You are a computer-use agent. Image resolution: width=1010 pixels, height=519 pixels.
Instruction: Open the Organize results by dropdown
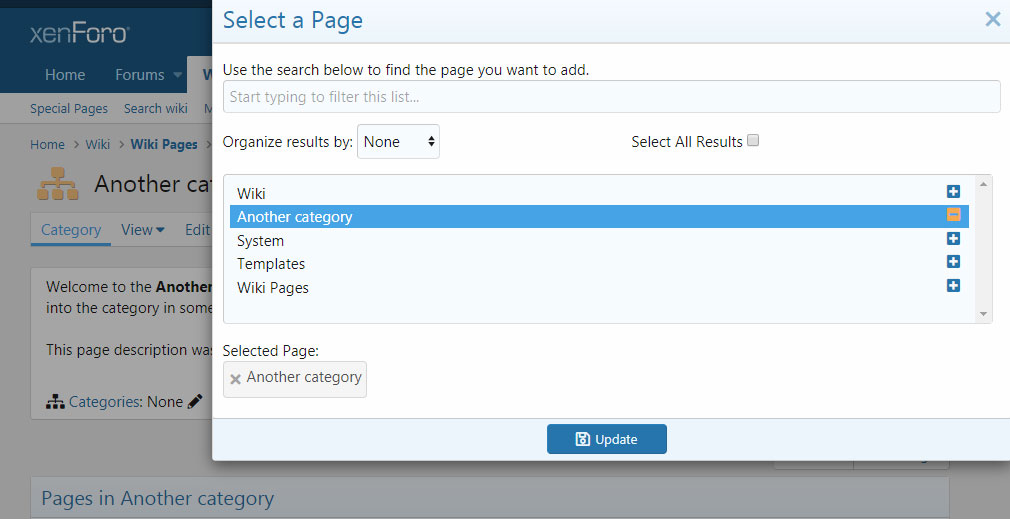tap(398, 142)
